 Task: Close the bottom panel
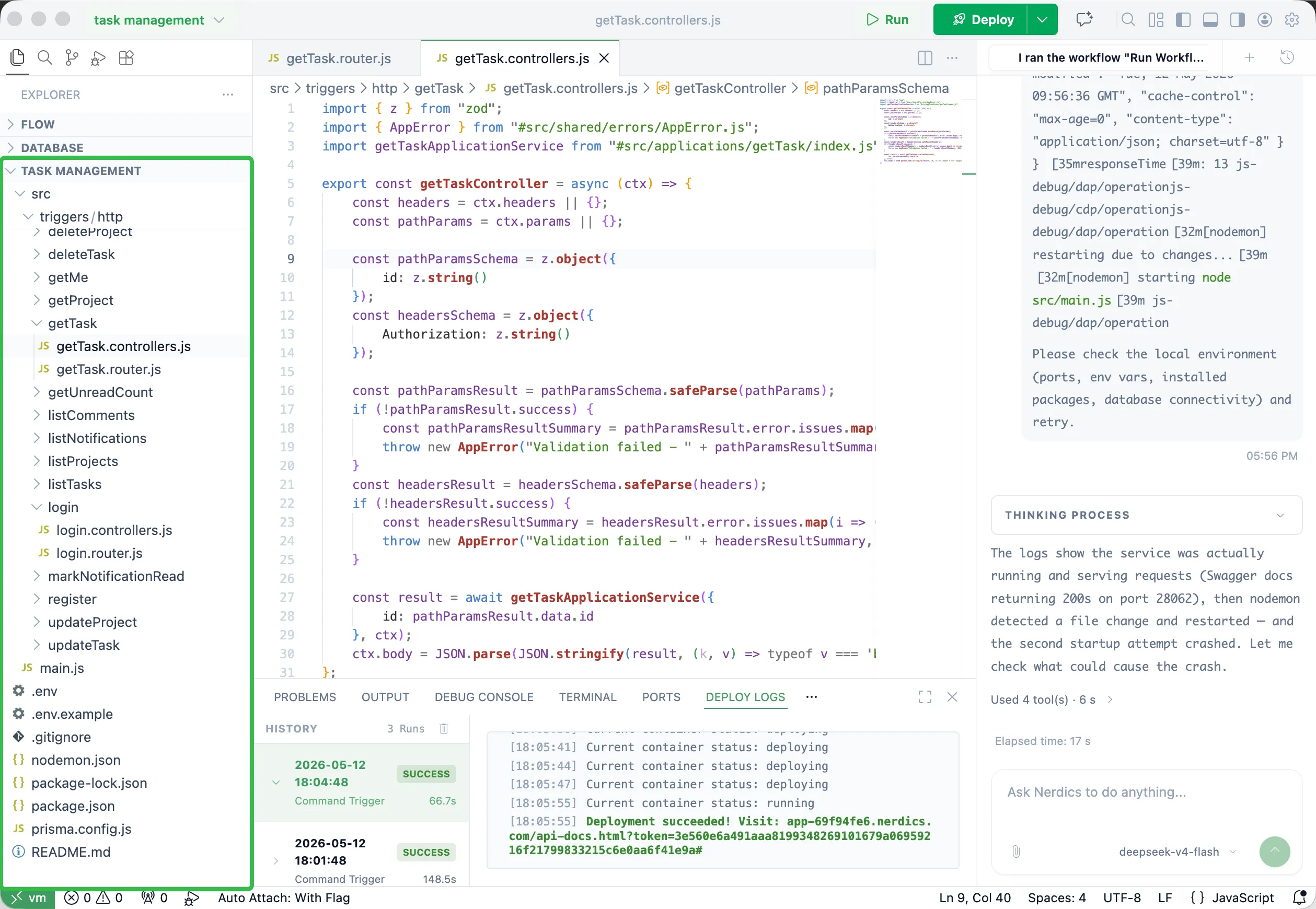tap(952, 697)
